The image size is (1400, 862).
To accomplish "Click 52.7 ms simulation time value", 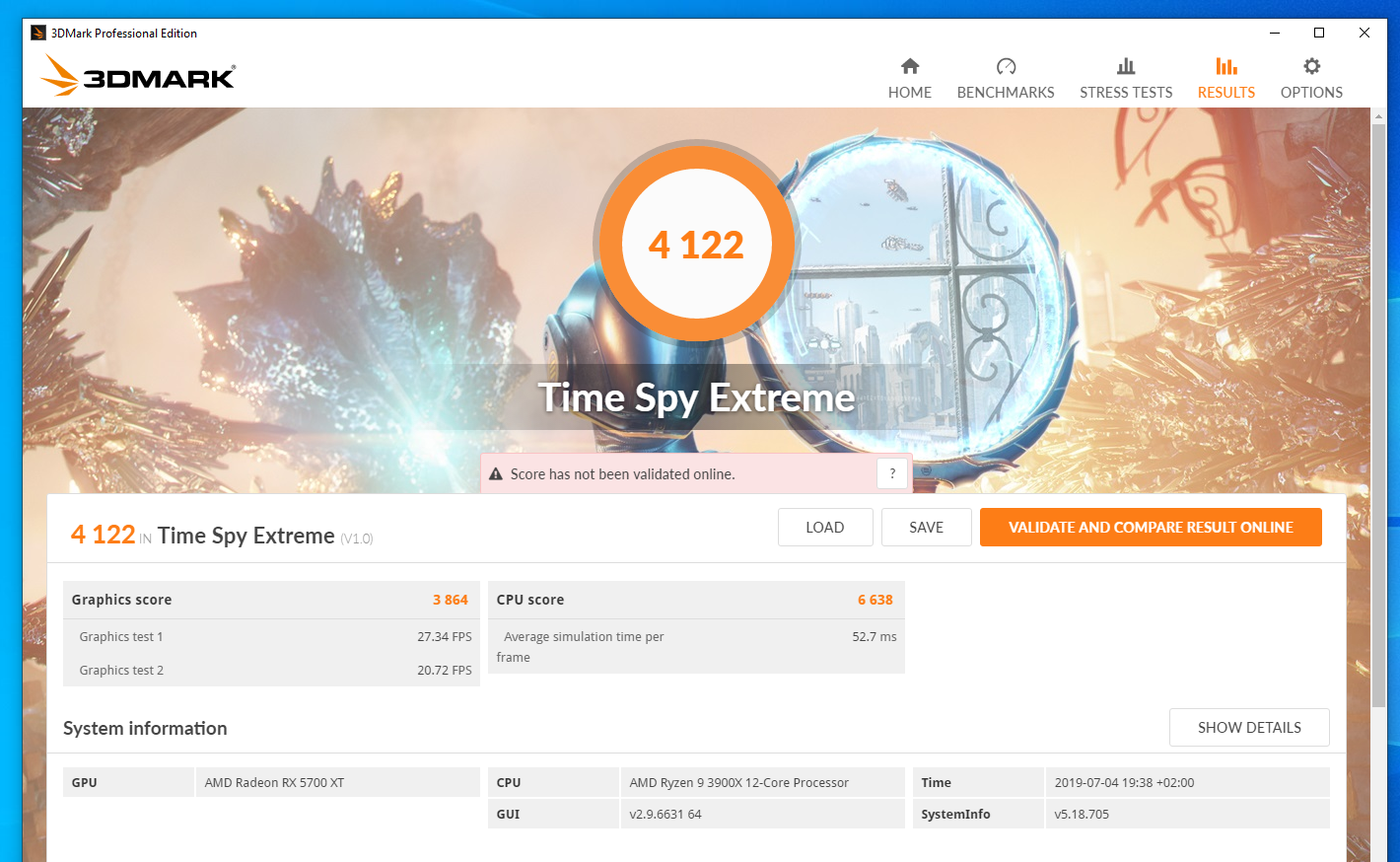I will (x=875, y=637).
